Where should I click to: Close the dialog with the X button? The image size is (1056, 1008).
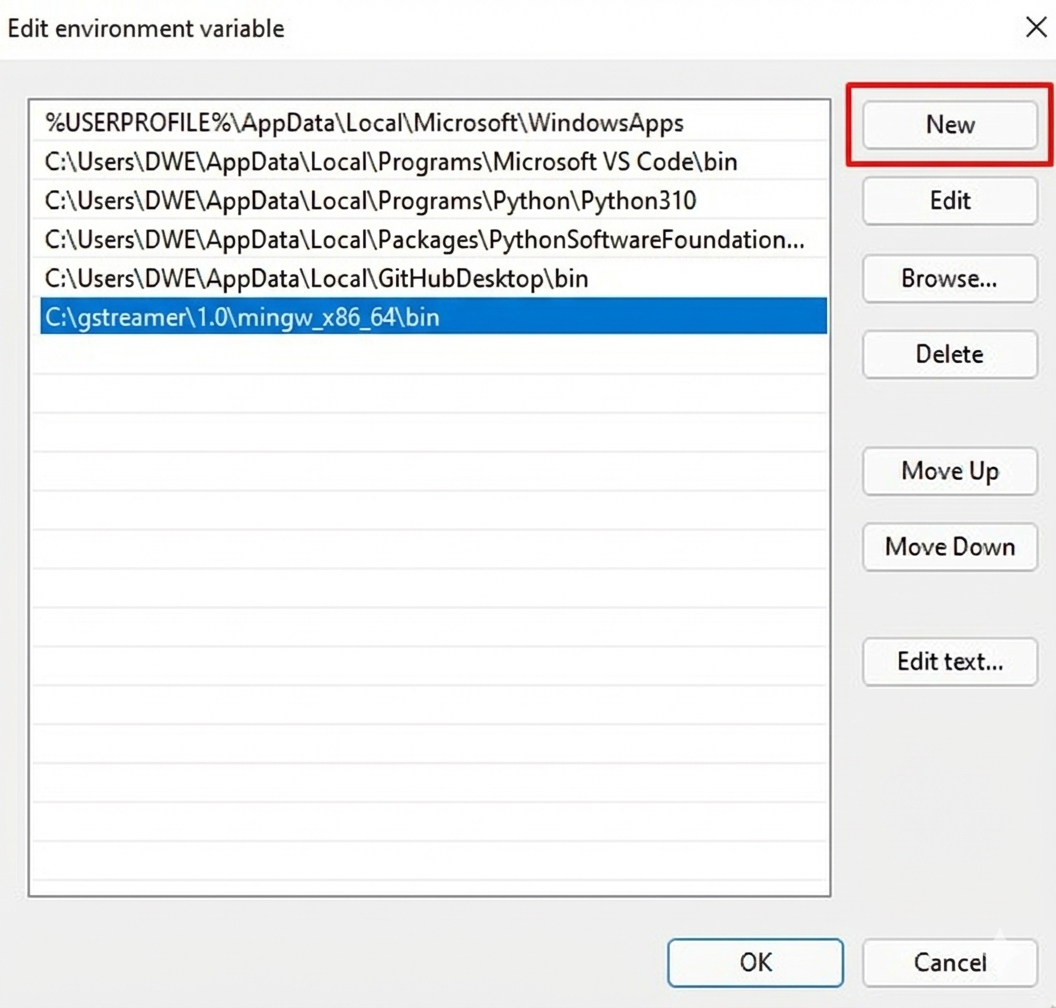tap(1036, 27)
